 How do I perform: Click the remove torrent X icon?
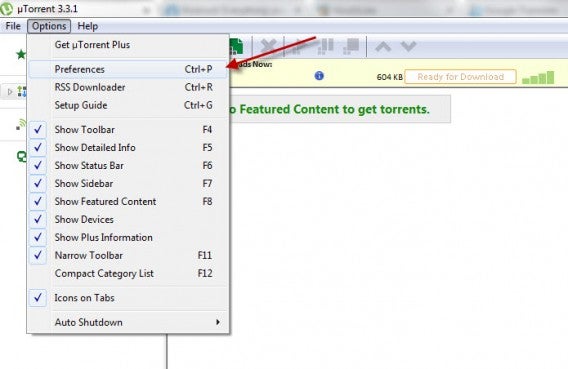pyautogui.click(x=269, y=46)
